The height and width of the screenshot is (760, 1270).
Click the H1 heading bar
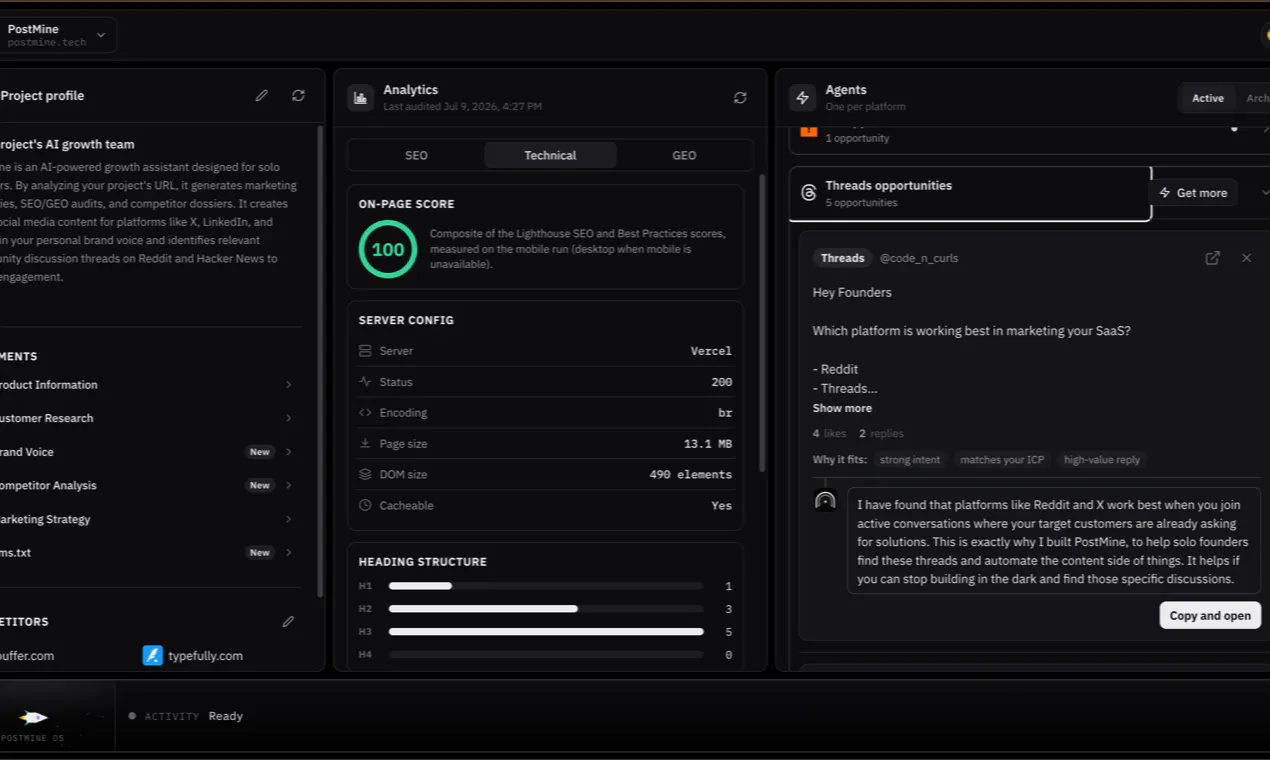point(546,586)
